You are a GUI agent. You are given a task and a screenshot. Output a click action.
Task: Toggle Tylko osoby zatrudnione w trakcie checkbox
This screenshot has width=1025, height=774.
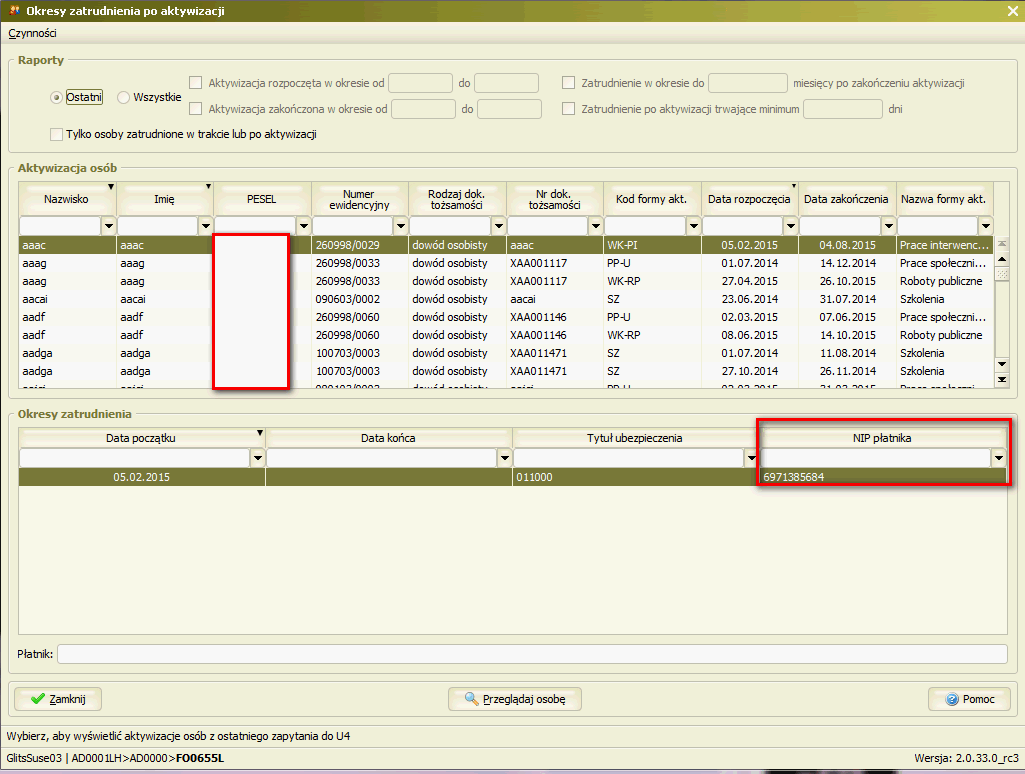tap(56, 134)
